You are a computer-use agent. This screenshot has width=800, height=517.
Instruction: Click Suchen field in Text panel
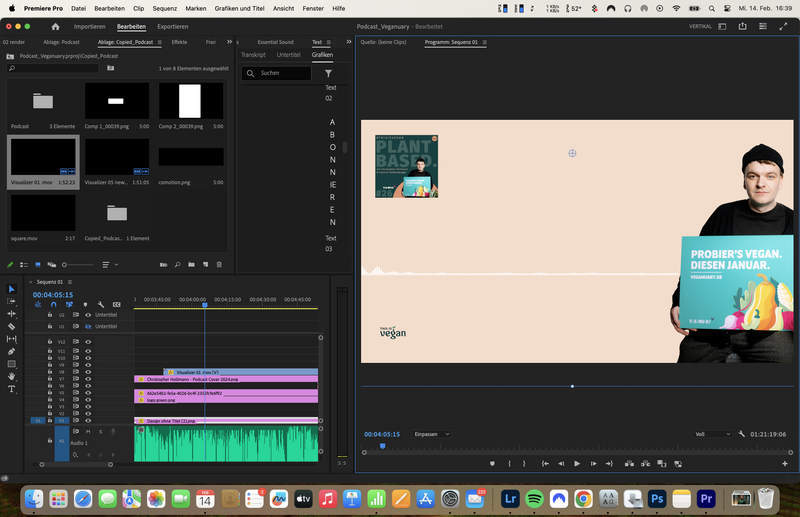[277, 73]
